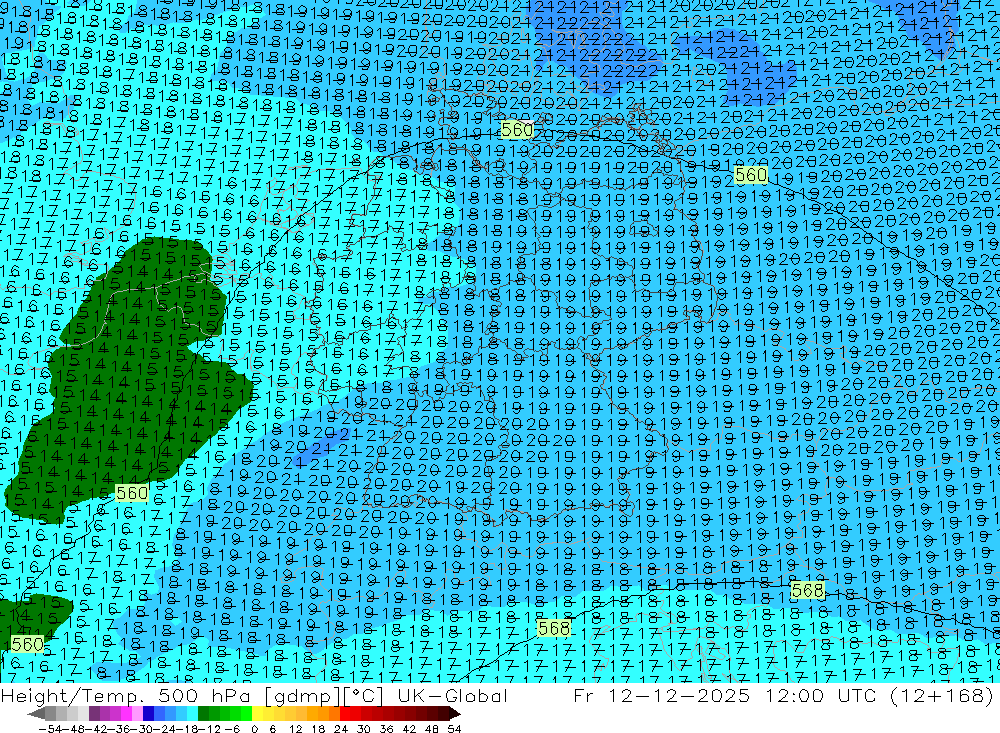Click the 560 label in the bottom-left corner
1000x733 pixels.
[27, 644]
